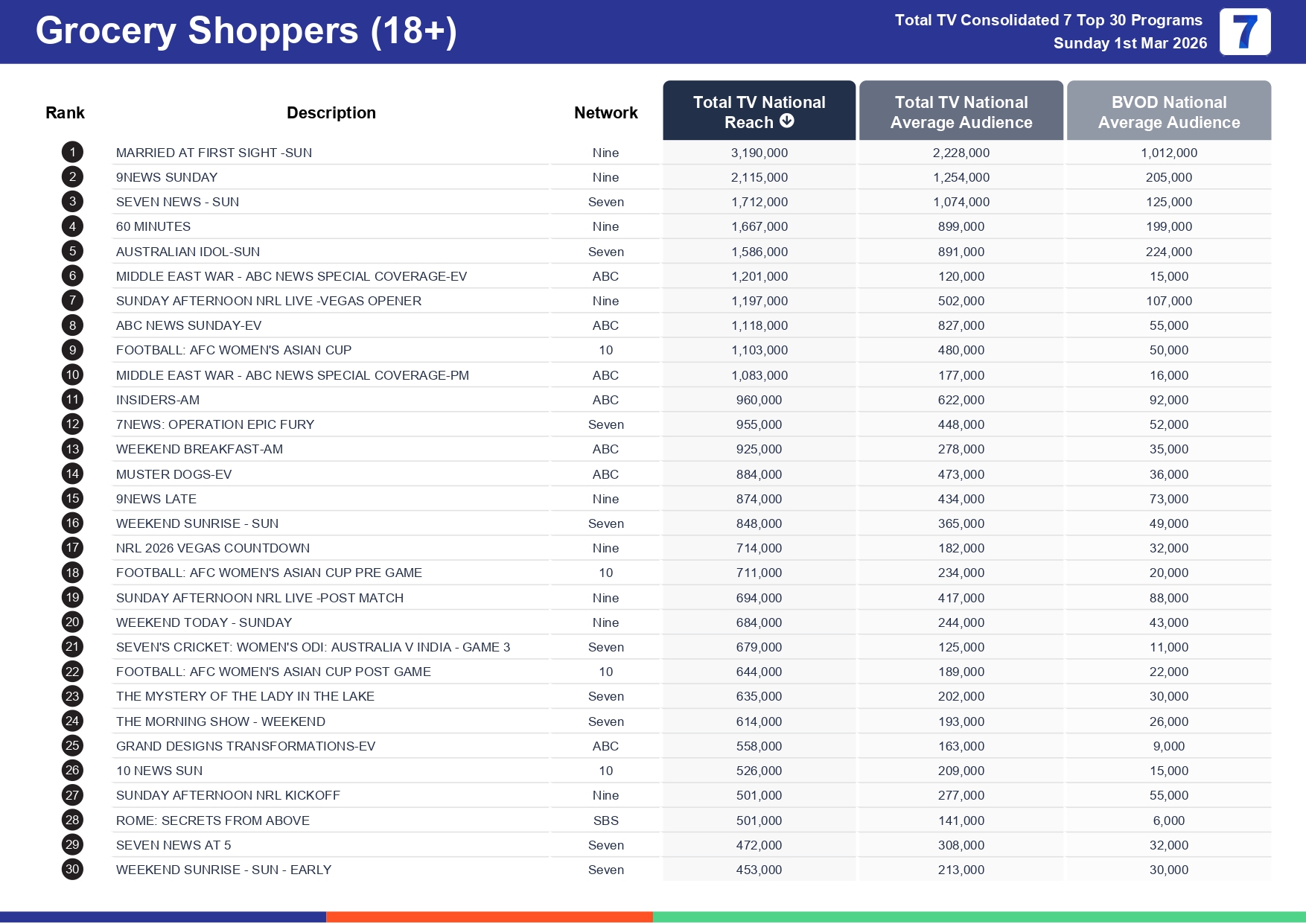Click the sort arrow in Reach header
The image size is (1306, 924).
click(786, 121)
